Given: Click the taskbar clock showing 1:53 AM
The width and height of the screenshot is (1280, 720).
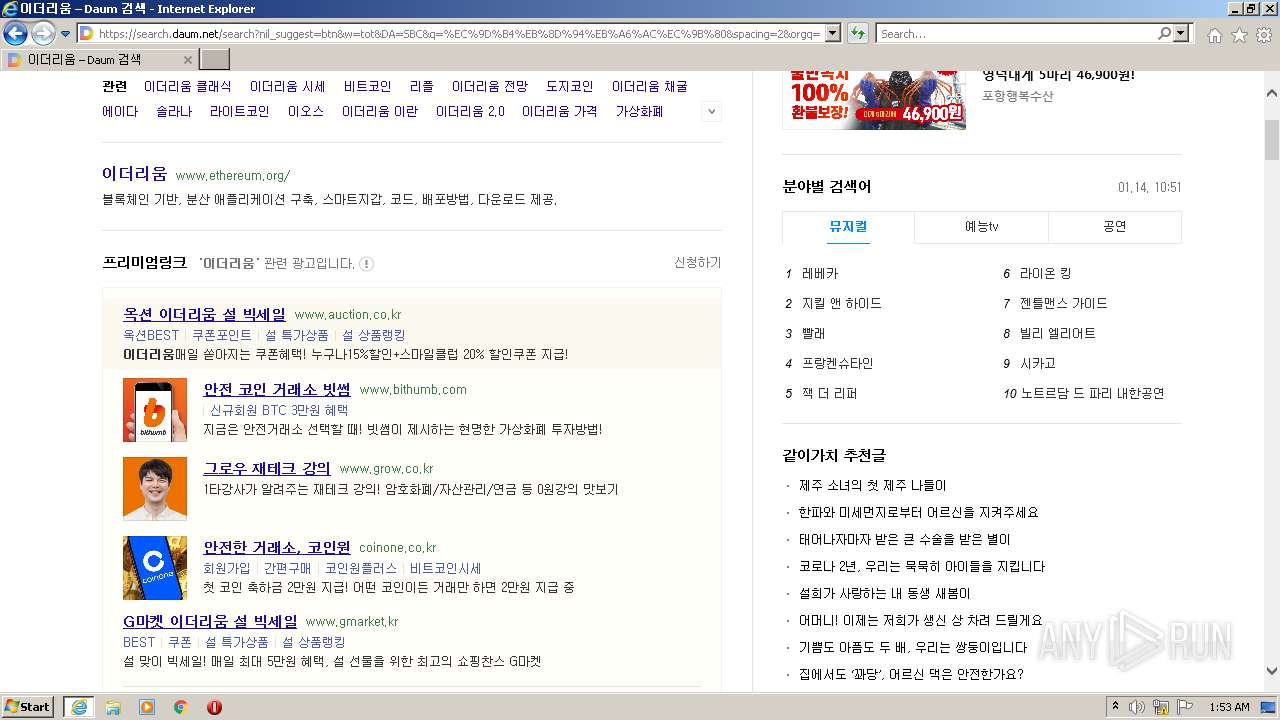Looking at the screenshot, I should point(1229,707).
